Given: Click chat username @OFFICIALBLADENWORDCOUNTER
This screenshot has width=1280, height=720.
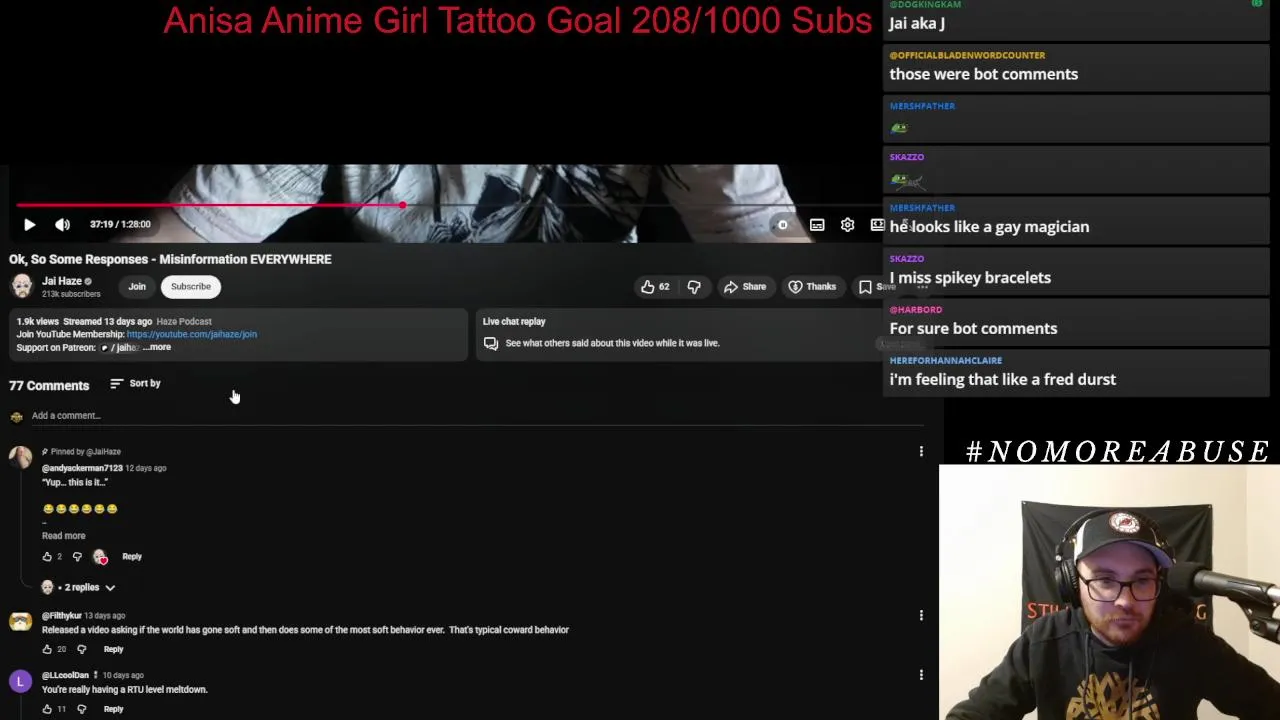Looking at the screenshot, I should point(967,56).
